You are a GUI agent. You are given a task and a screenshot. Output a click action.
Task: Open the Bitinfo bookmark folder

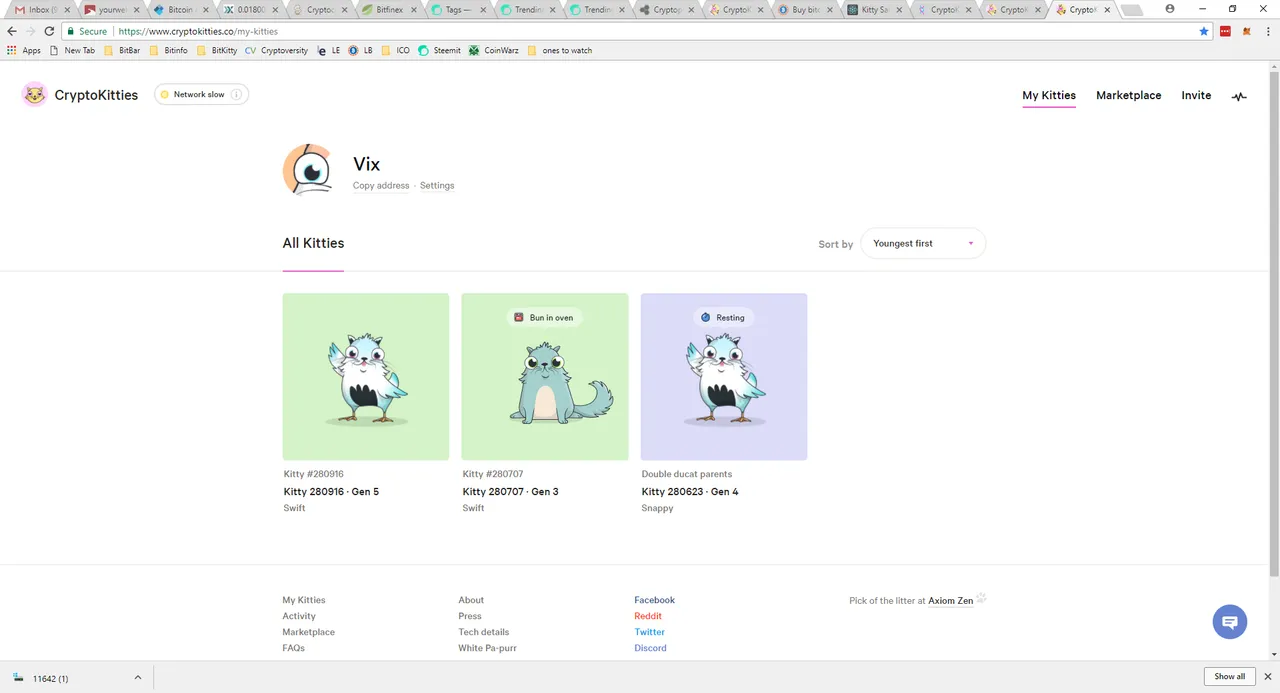pyautogui.click(x=168, y=50)
